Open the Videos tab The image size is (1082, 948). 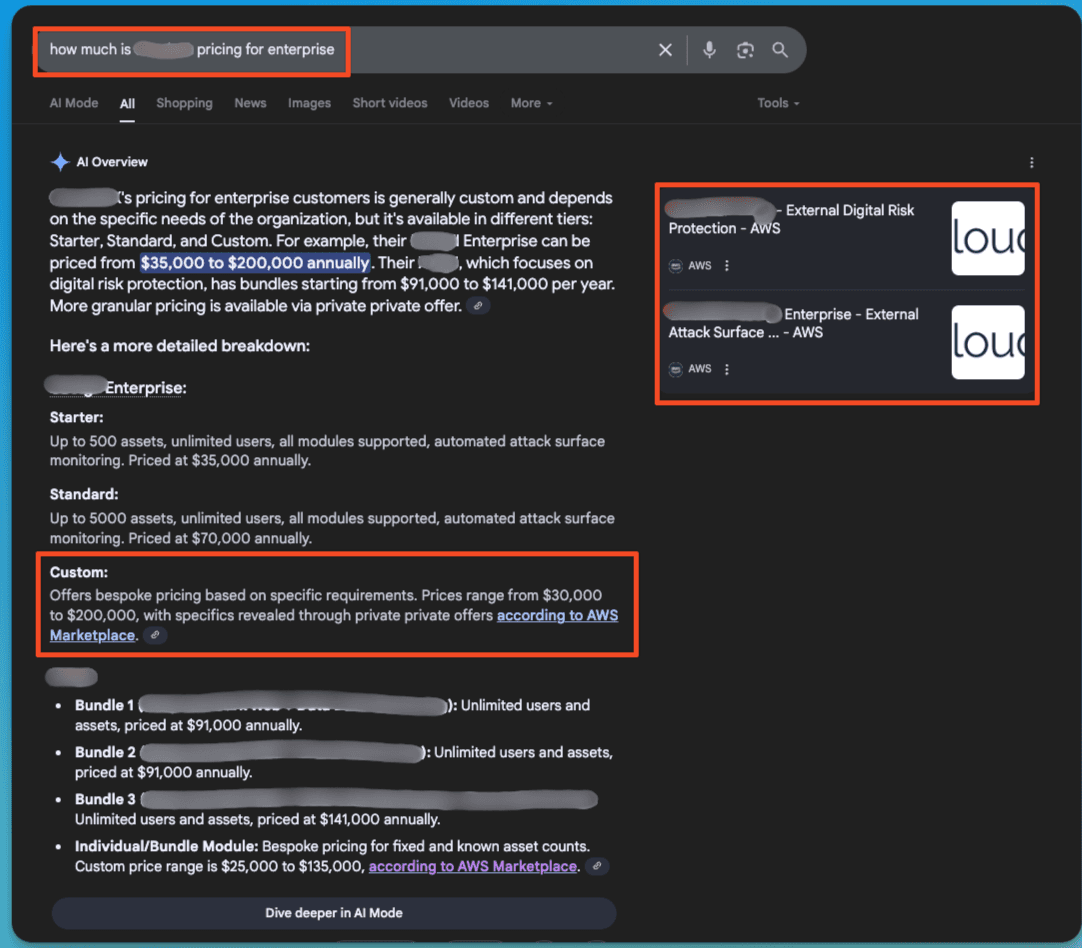coord(469,103)
